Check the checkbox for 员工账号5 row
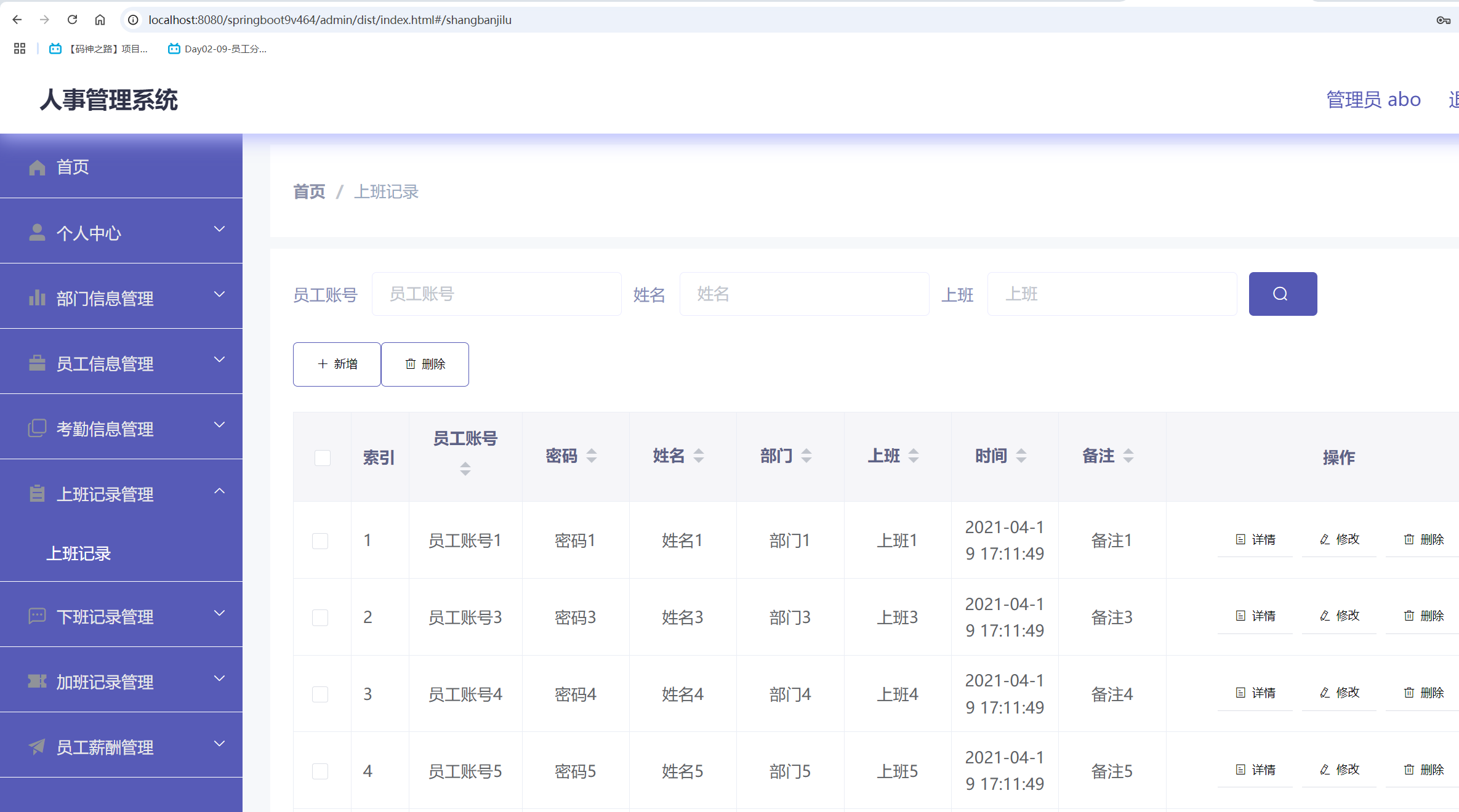The width and height of the screenshot is (1459, 812). point(320,771)
